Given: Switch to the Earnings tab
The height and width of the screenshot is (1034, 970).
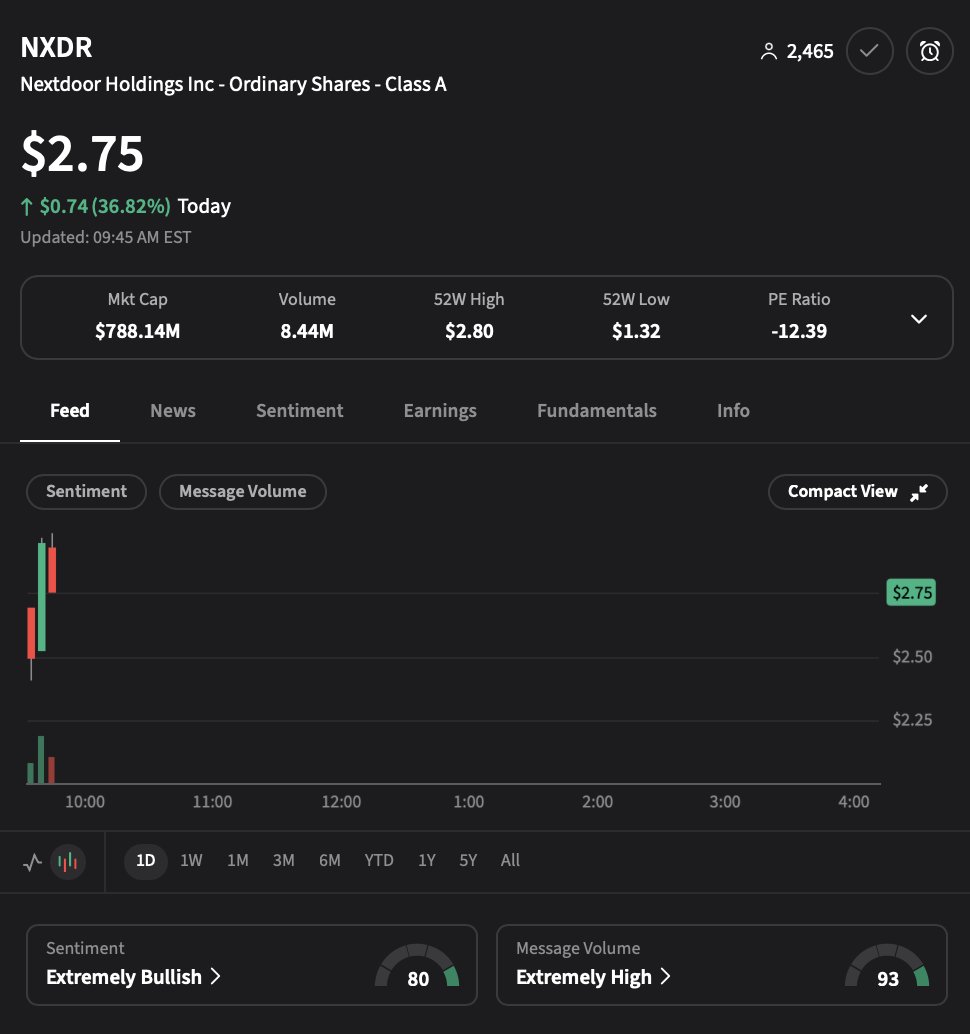Looking at the screenshot, I should click(x=440, y=410).
